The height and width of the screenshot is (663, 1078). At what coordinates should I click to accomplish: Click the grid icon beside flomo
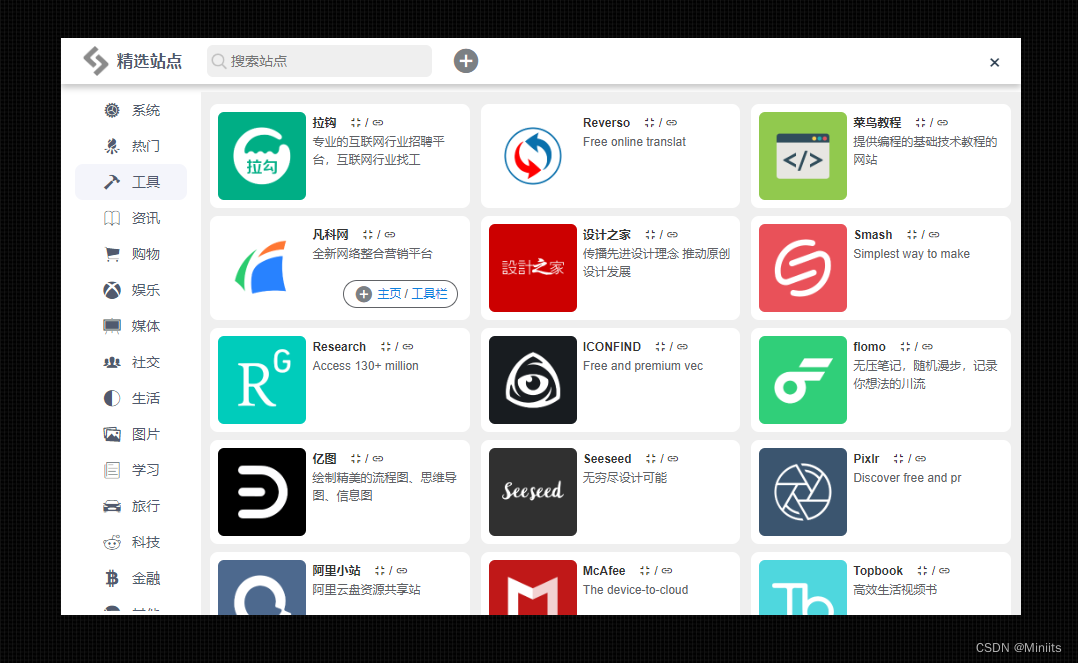pyautogui.click(x=905, y=347)
